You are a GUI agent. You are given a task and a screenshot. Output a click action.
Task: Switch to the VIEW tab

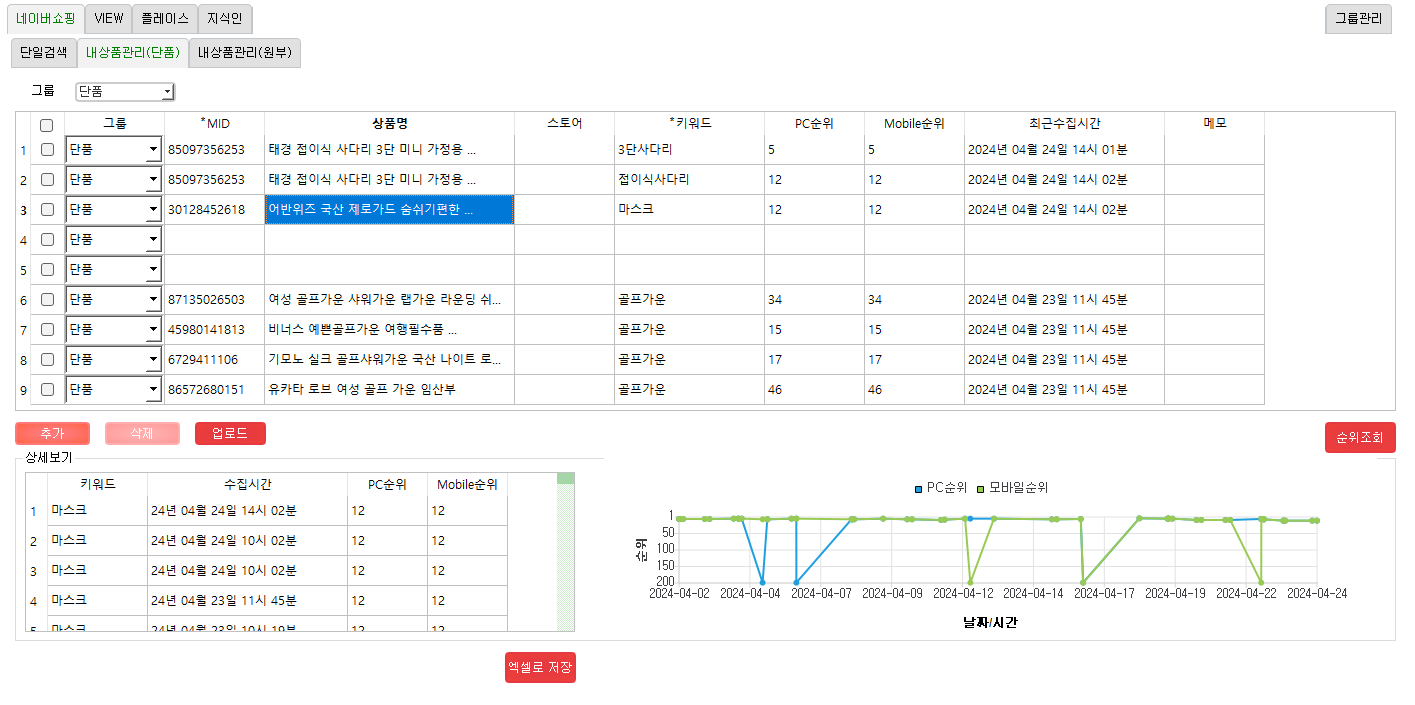108,18
